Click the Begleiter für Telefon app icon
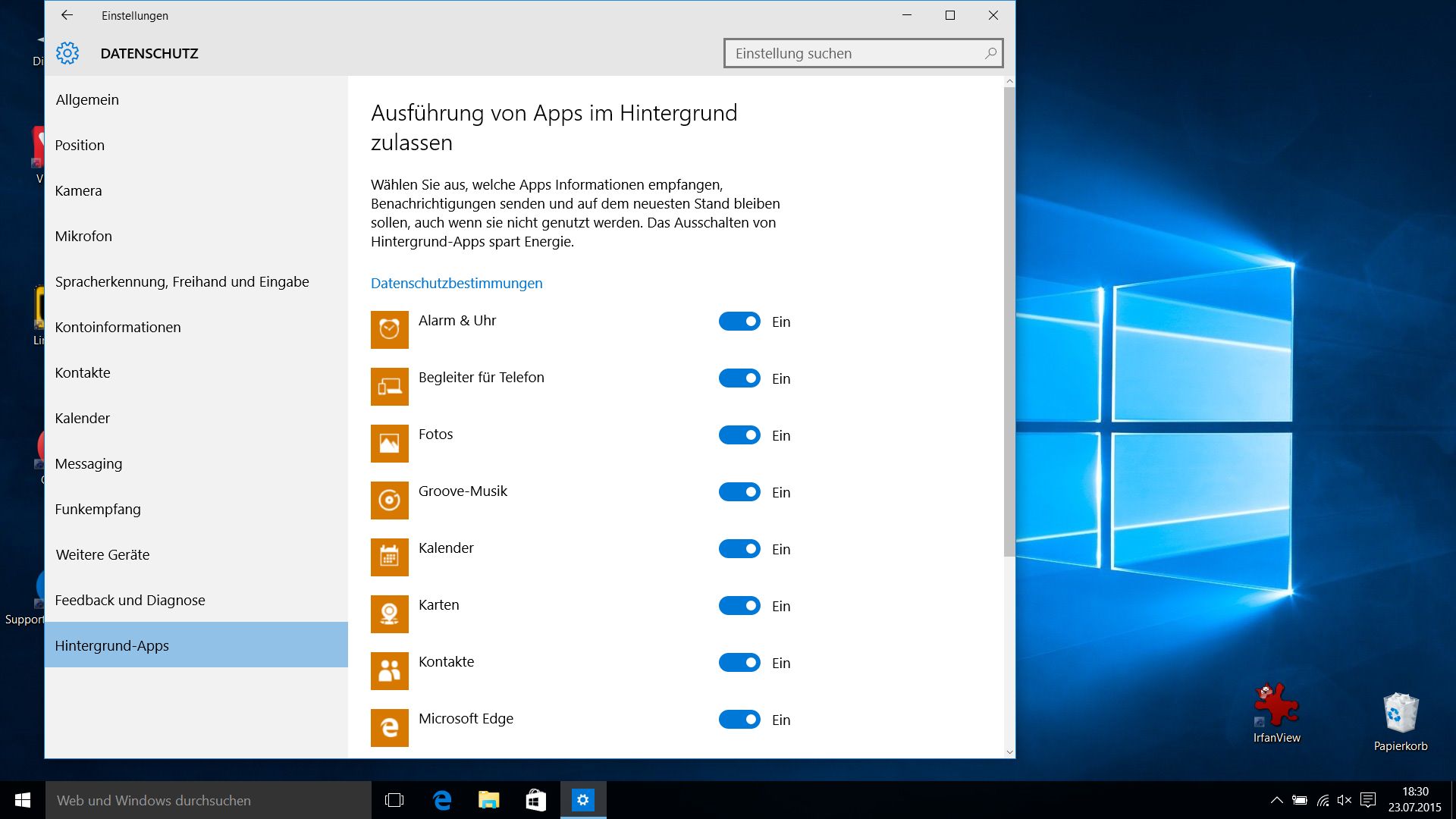 tap(389, 387)
